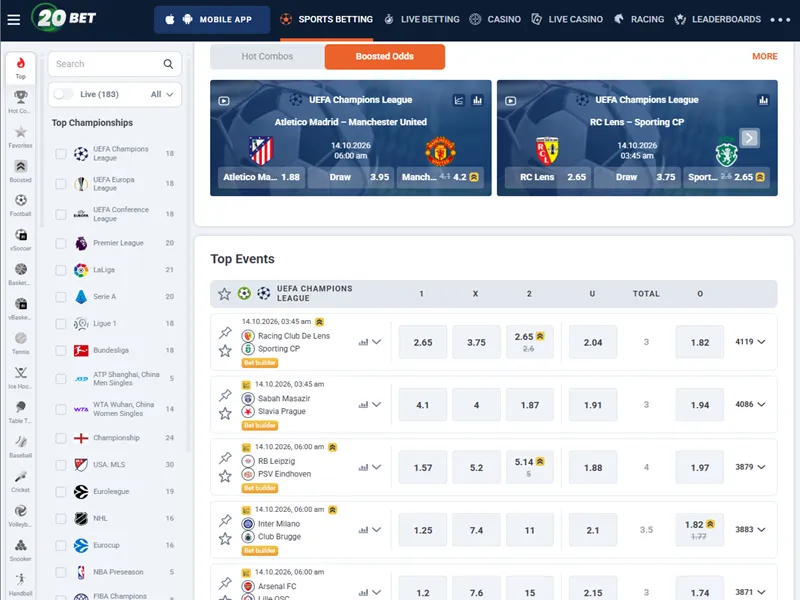Open Bet builder for Inter Milano match

click(260, 551)
